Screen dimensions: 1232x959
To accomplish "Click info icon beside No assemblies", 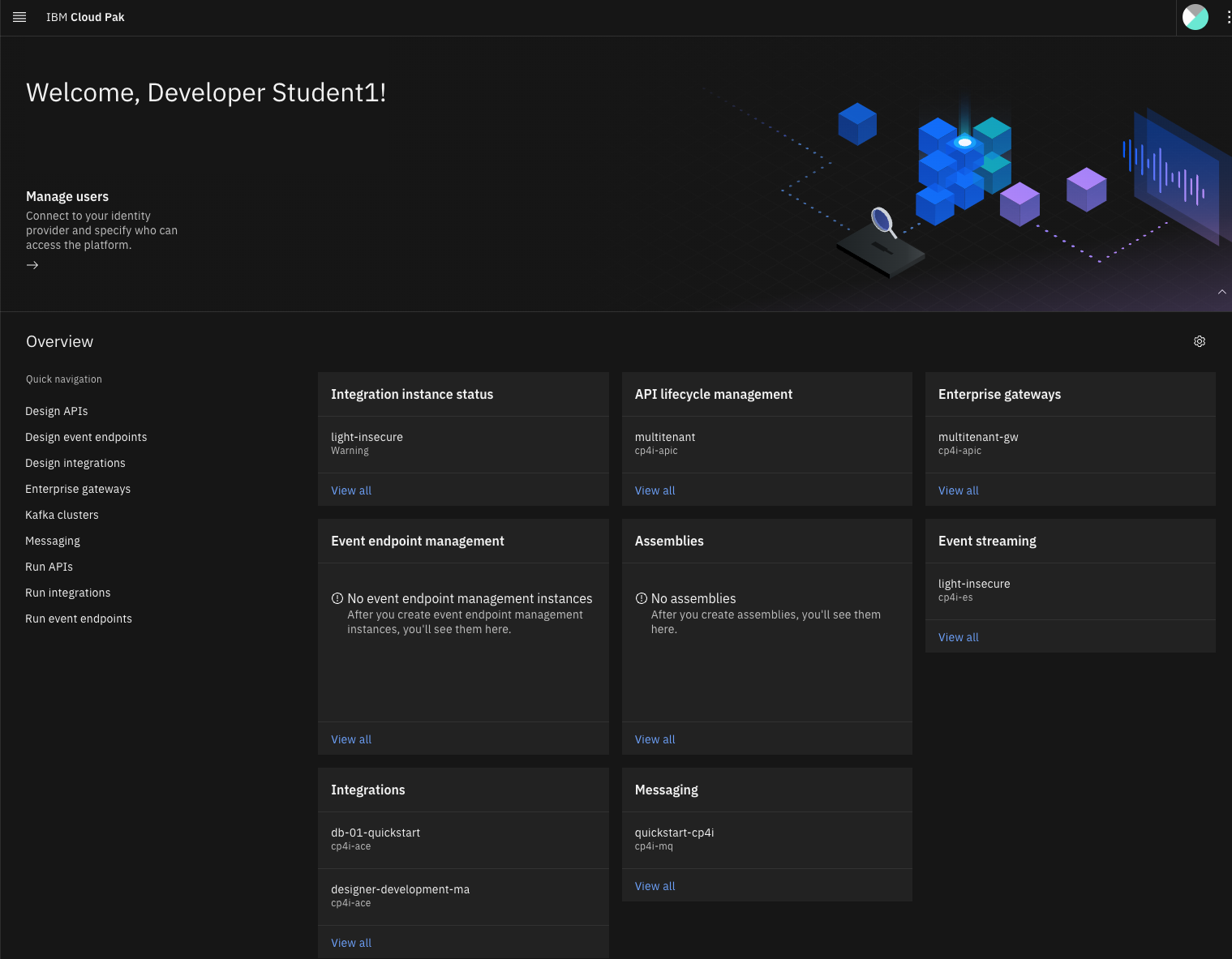I will click(x=641, y=598).
